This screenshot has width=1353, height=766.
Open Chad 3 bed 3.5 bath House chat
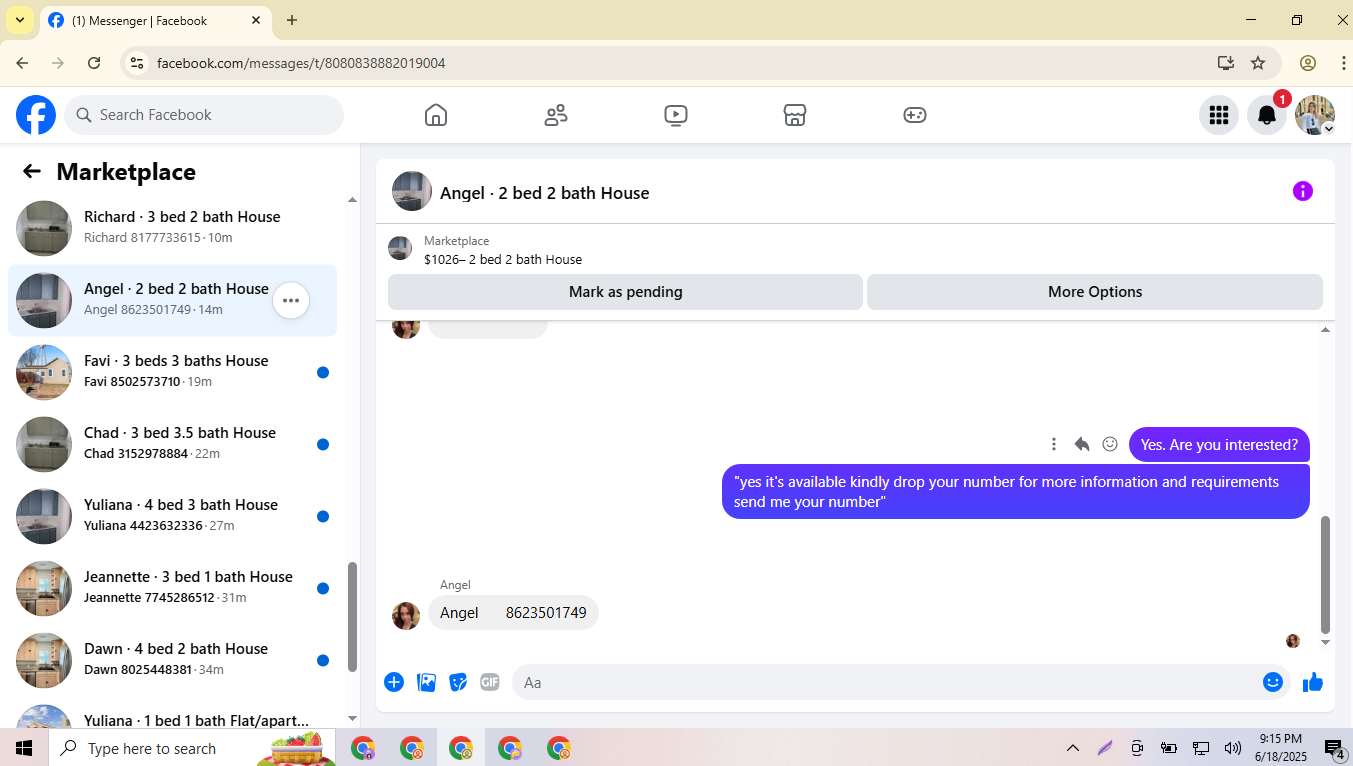tap(172, 444)
